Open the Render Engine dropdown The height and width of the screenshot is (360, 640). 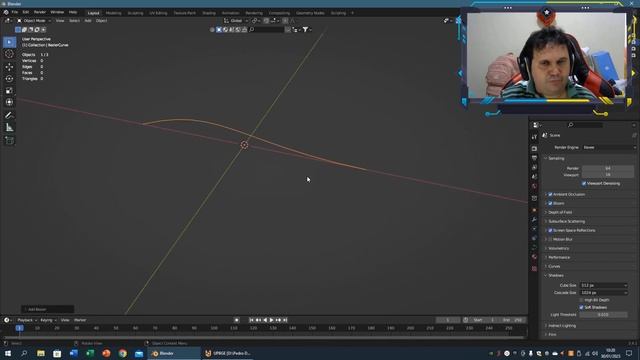click(609, 147)
